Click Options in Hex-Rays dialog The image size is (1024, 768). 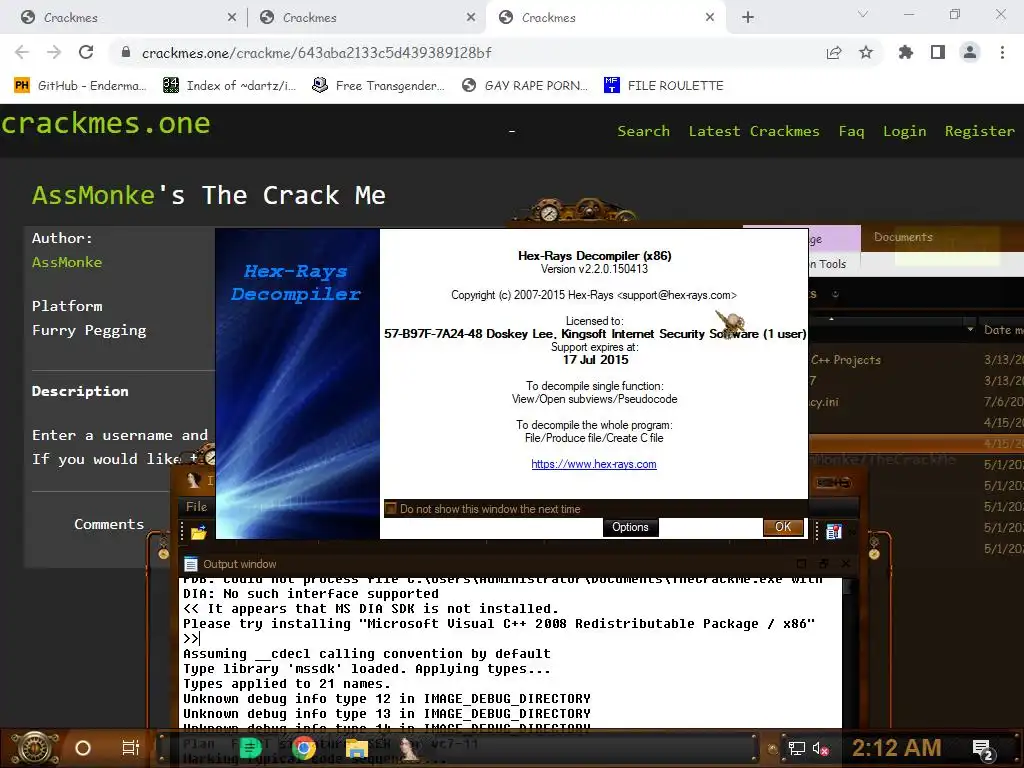pos(630,527)
